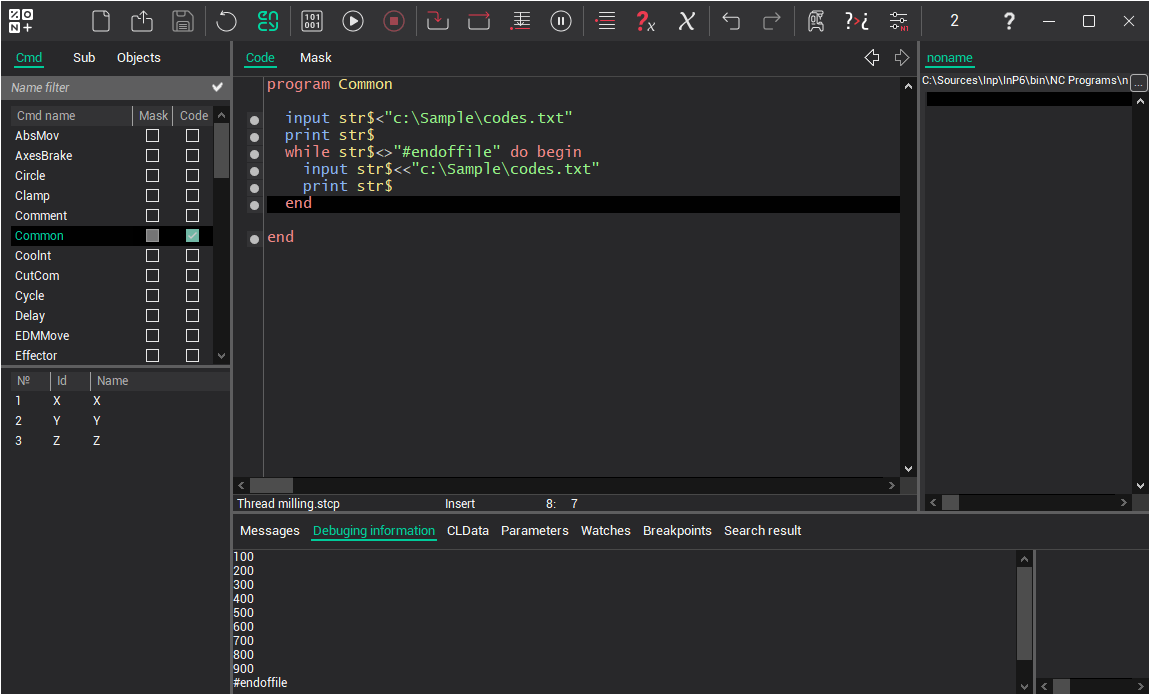Enable Mask checkbox for Circle command
The width and height of the screenshot is (1150, 695).
point(152,176)
